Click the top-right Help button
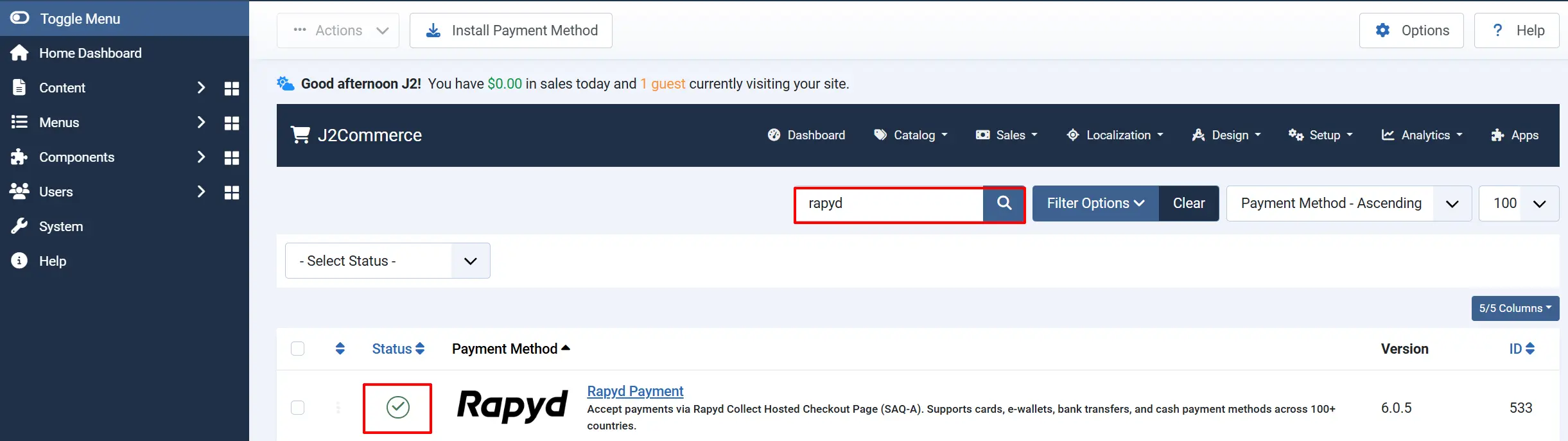 point(1517,30)
